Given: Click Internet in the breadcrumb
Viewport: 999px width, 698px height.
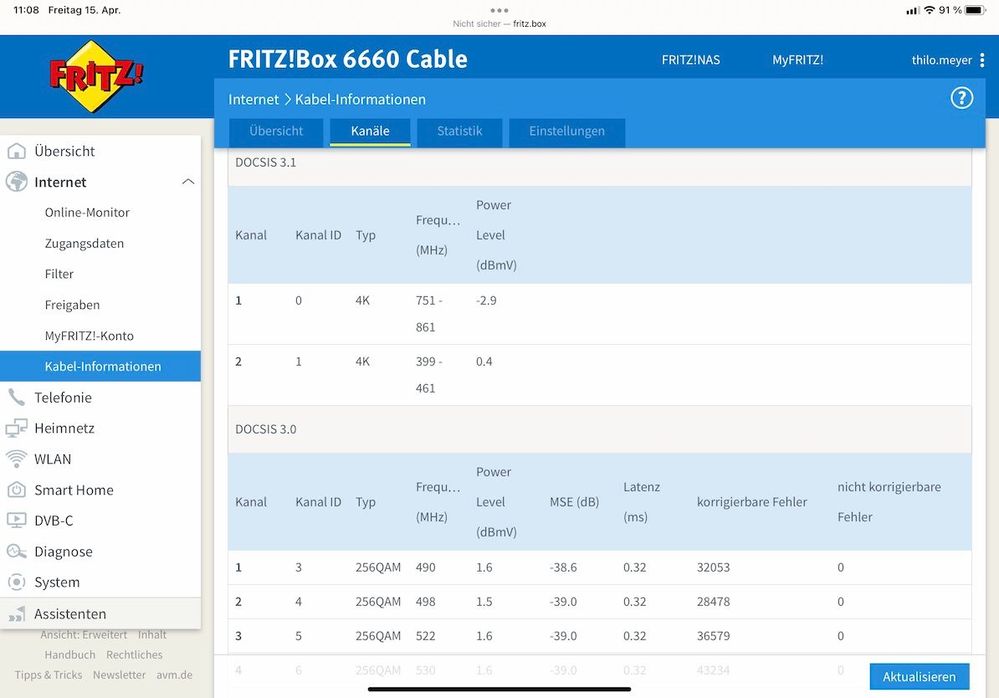Looking at the screenshot, I should [x=254, y=99].
